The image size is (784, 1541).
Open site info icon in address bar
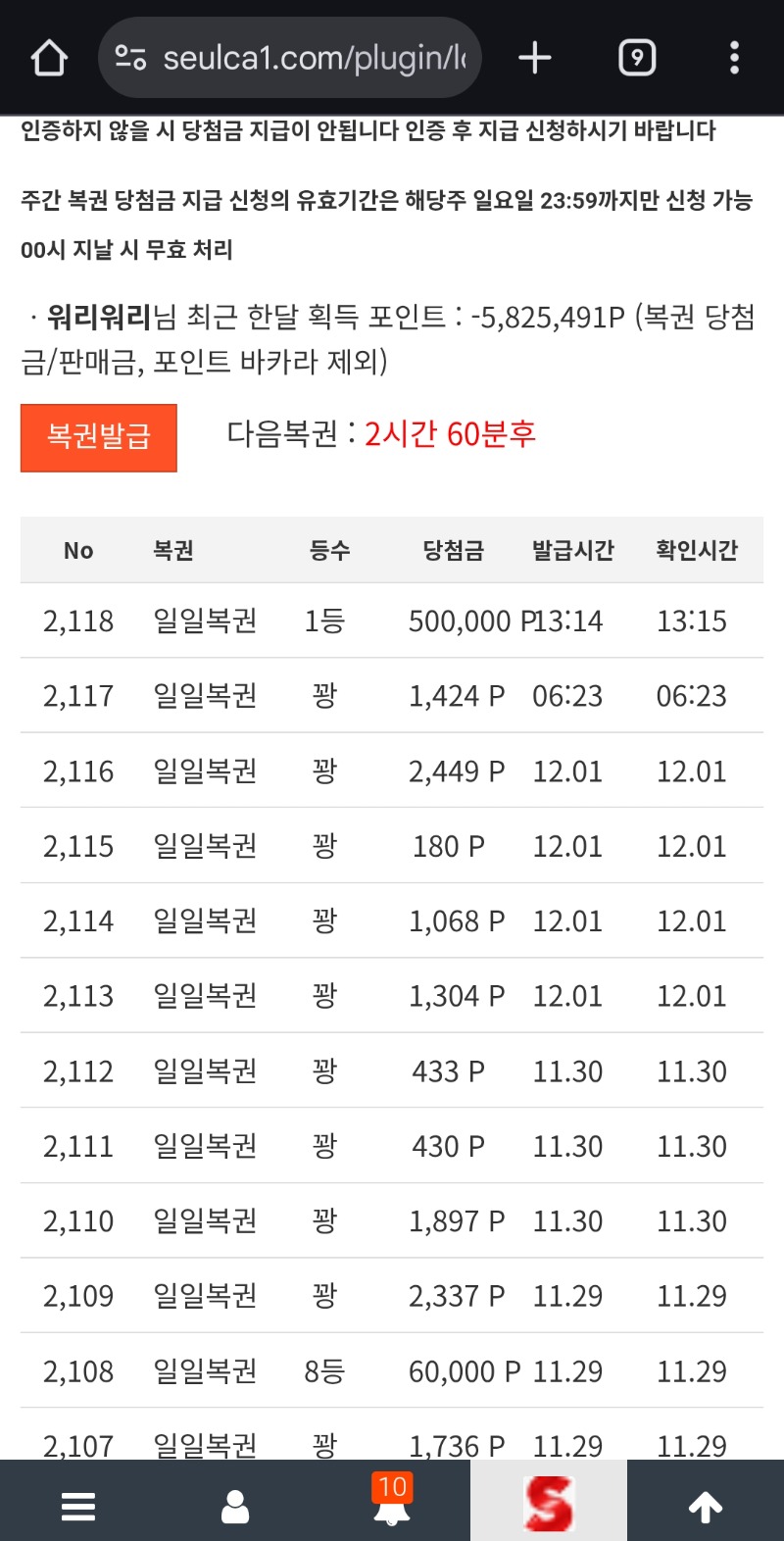pos(130,58)
